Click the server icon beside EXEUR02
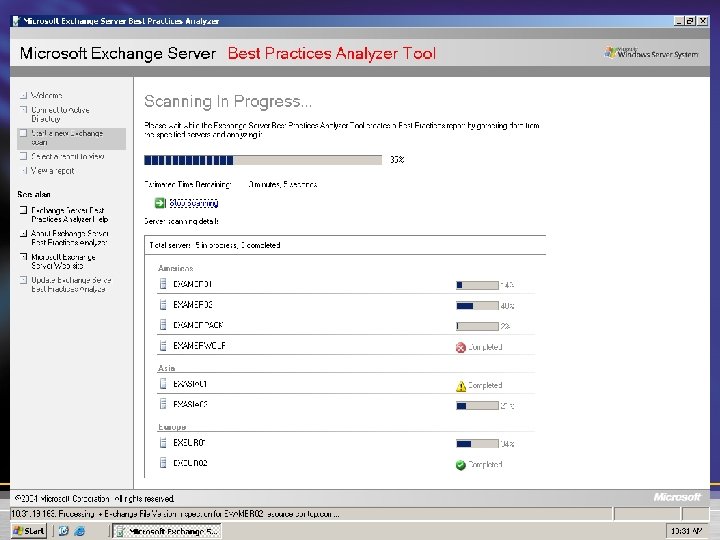720x540 pixels. coord(163,463)
